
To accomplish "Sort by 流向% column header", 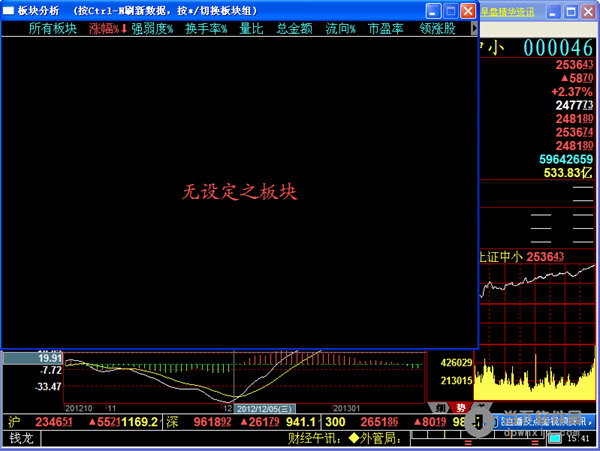I will (x=341, y=29).
